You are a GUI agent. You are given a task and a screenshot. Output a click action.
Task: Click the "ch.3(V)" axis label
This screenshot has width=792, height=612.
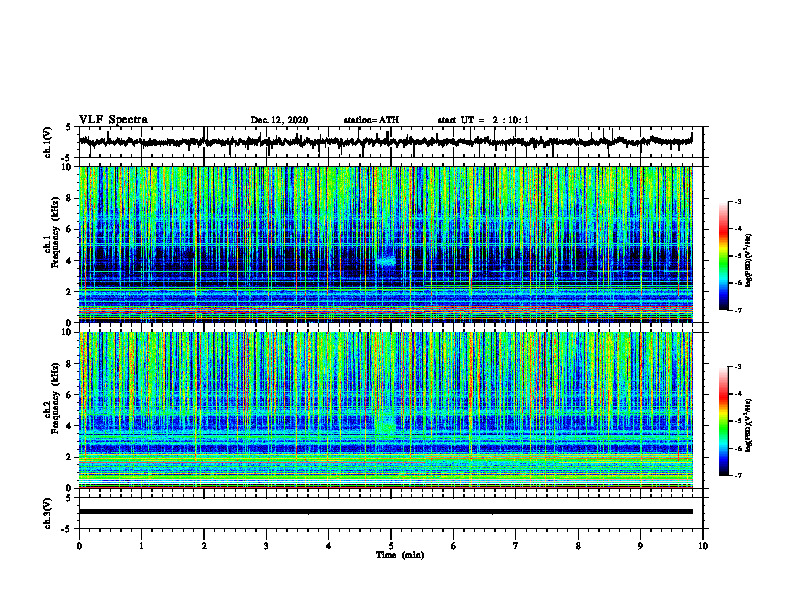[x=48, y=513]
